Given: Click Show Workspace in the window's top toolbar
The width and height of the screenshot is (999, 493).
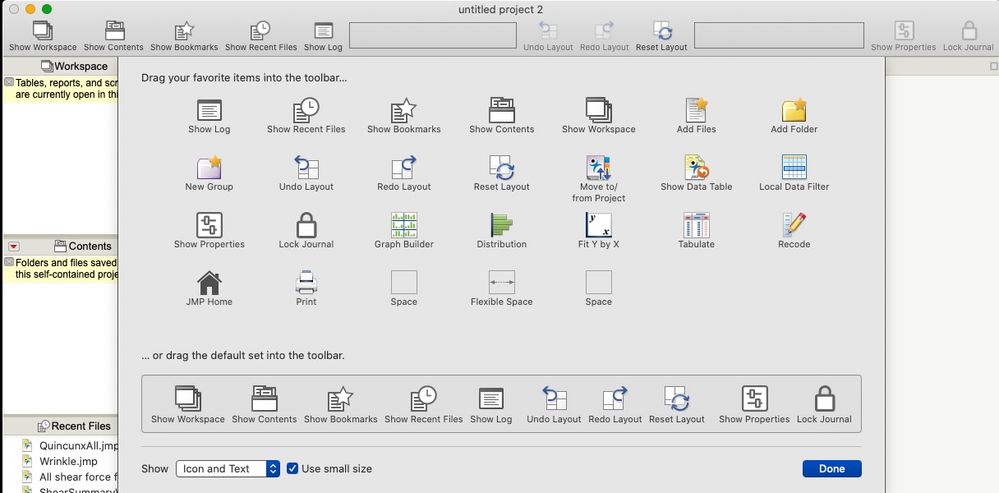Looking at the screenshot, I should 43,36.
